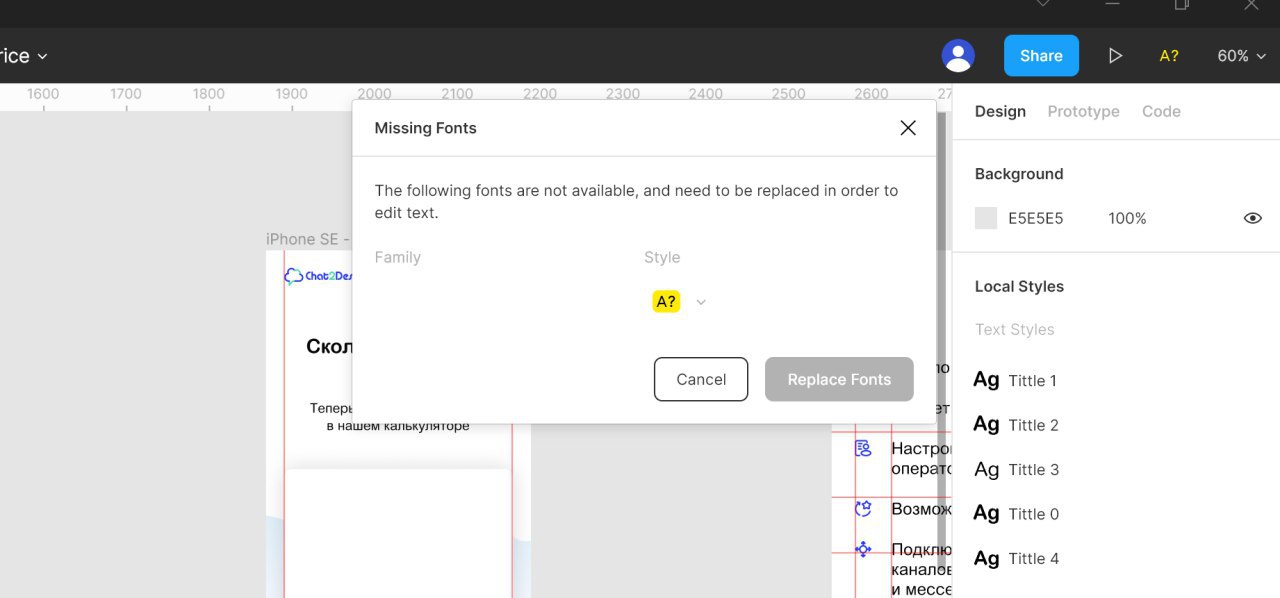Screen dimensions: 1280x598
Task: Click the connection icon beside Подклю text
Action: coord(863,549)
